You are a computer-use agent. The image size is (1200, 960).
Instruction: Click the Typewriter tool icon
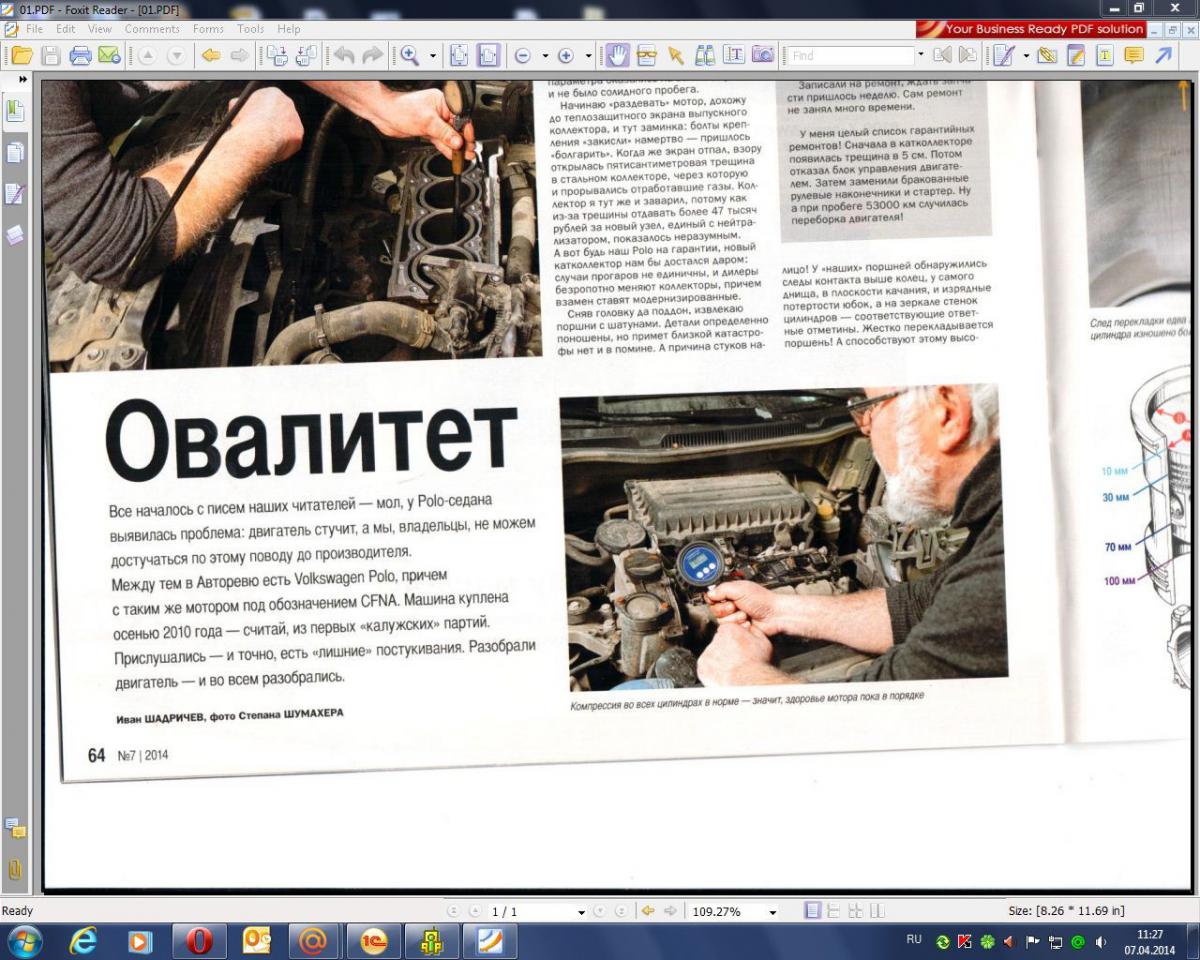(x=1004, y=55)
